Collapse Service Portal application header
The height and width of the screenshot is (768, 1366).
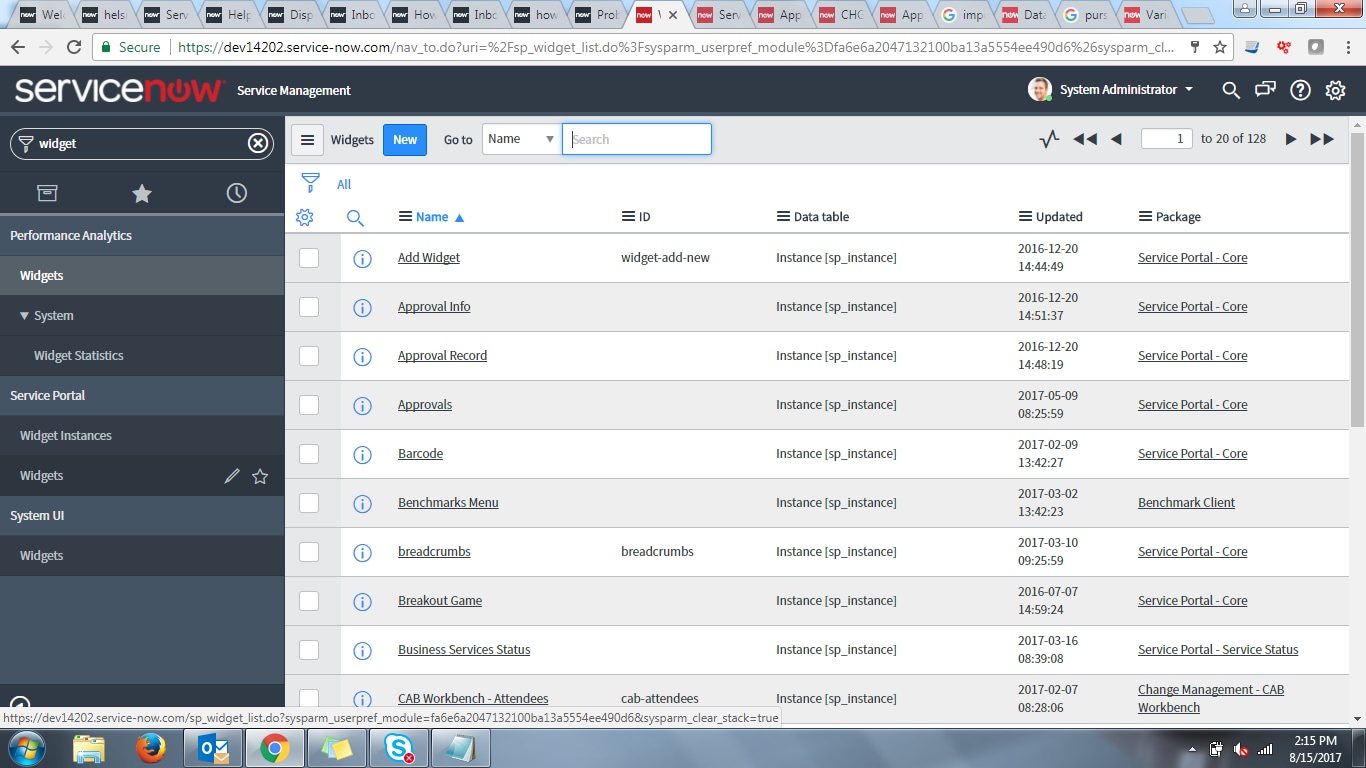pos(142,396)
